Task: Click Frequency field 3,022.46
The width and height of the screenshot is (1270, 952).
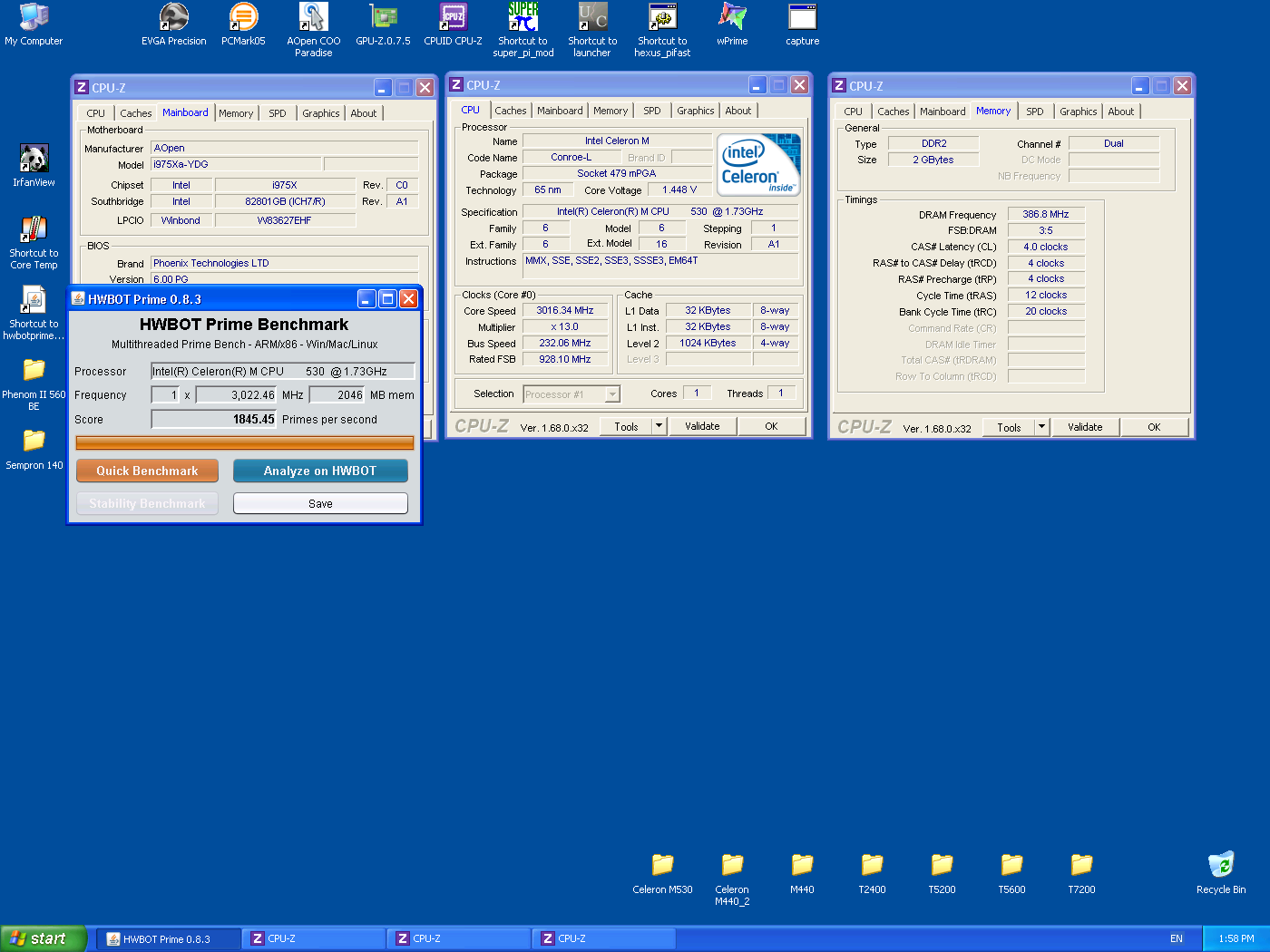Action: click(x=237, y=394)
